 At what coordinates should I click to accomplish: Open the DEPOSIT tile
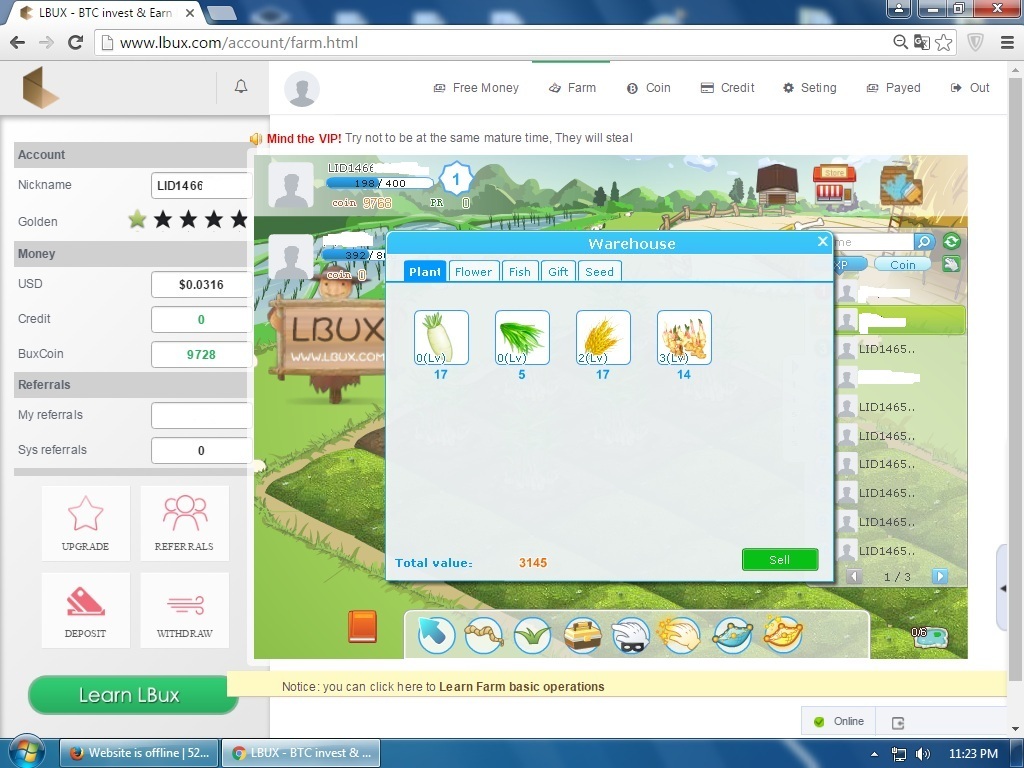[86, 610]
